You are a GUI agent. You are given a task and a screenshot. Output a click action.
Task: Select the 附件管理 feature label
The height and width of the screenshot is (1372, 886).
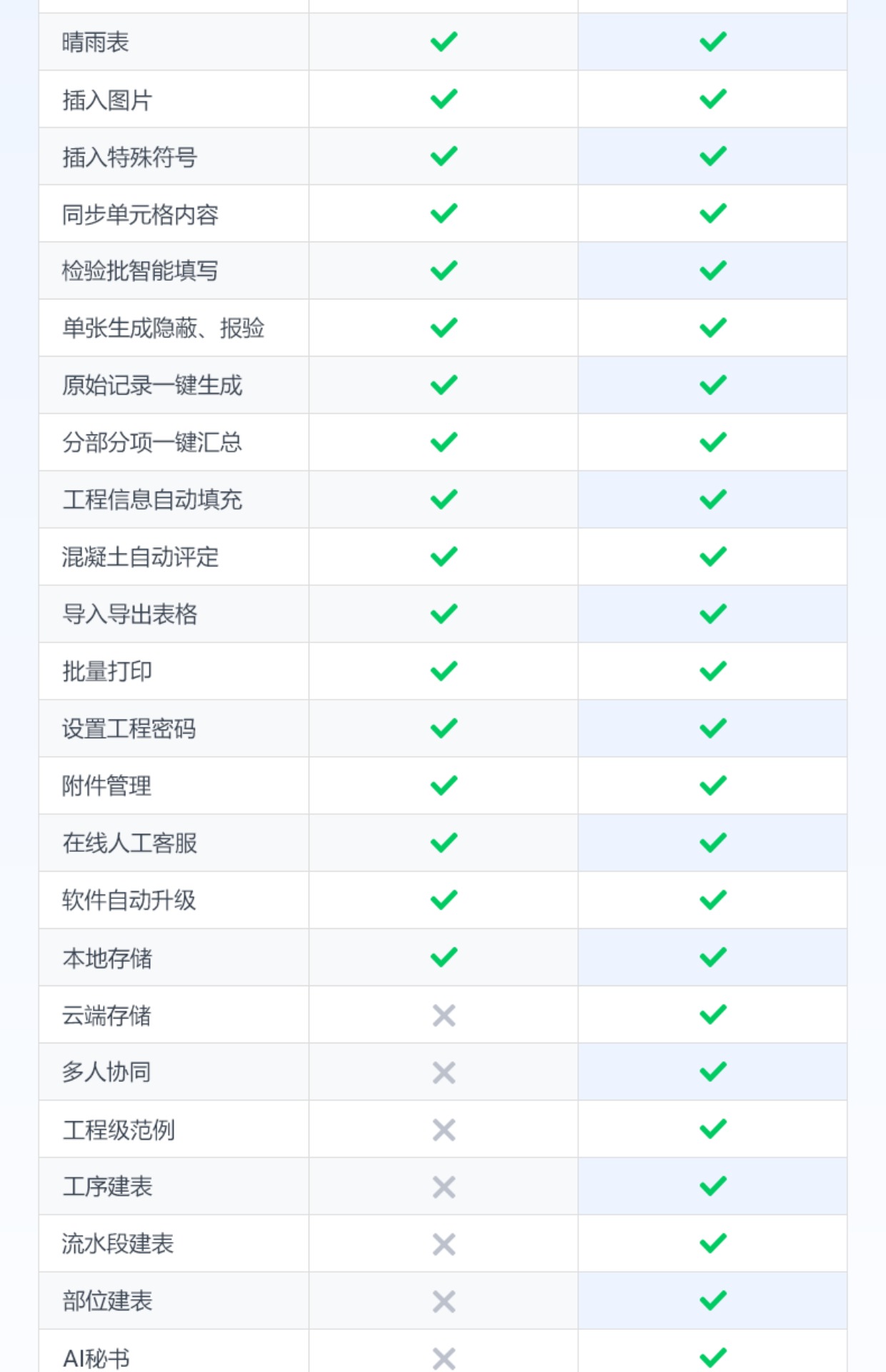coord(107,786)
